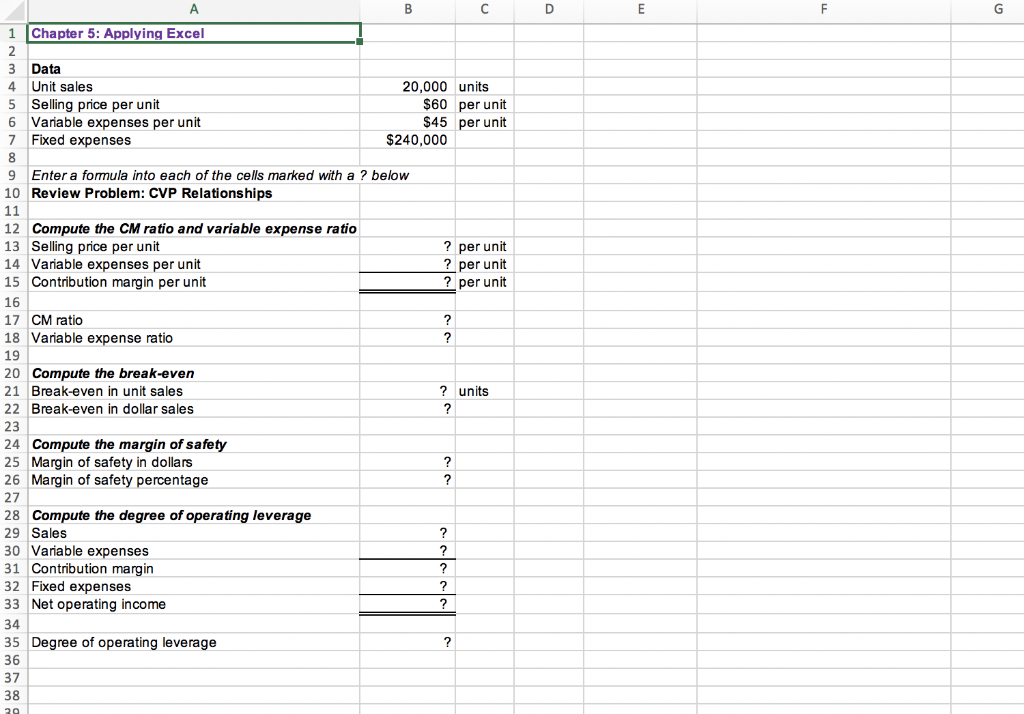Select column F header
The width and height of the screenshot is (1024, 714).
tap(822, 9)
